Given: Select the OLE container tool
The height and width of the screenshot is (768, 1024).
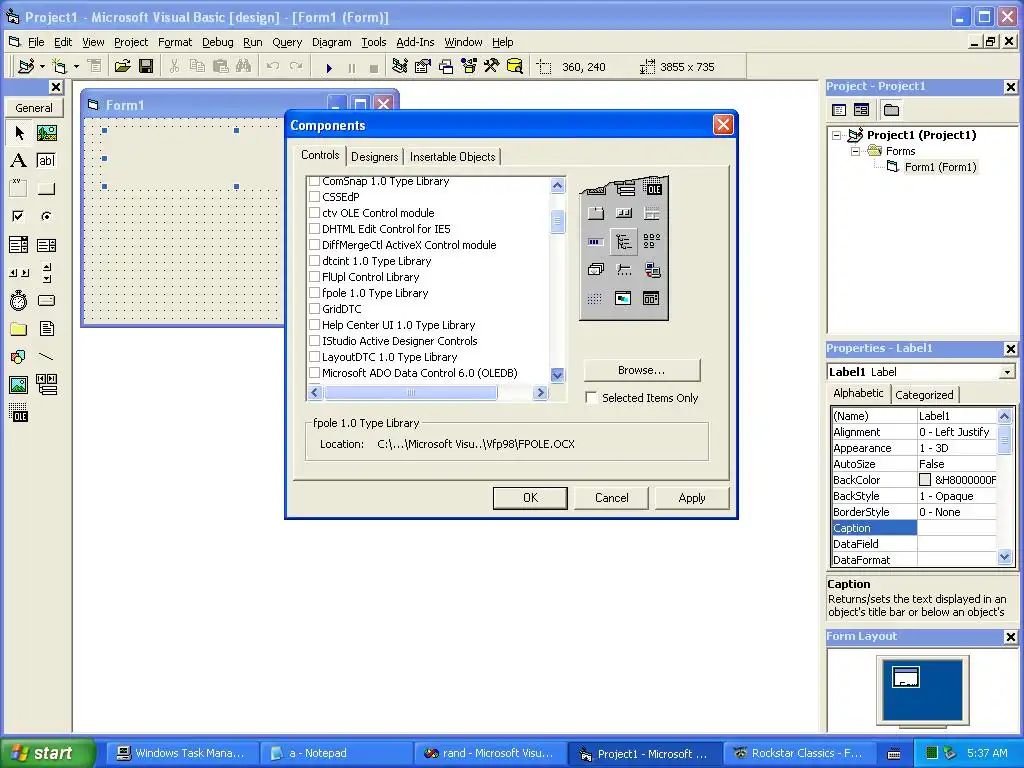Looking at the screenshot, I should coord(18,413).
